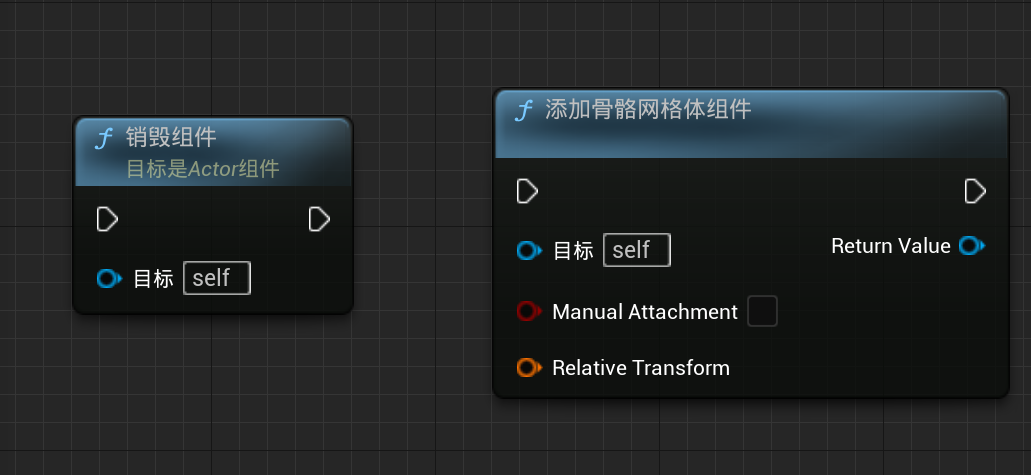
Task: Select the 销毁组件 node title
Action: coord(171,138)
